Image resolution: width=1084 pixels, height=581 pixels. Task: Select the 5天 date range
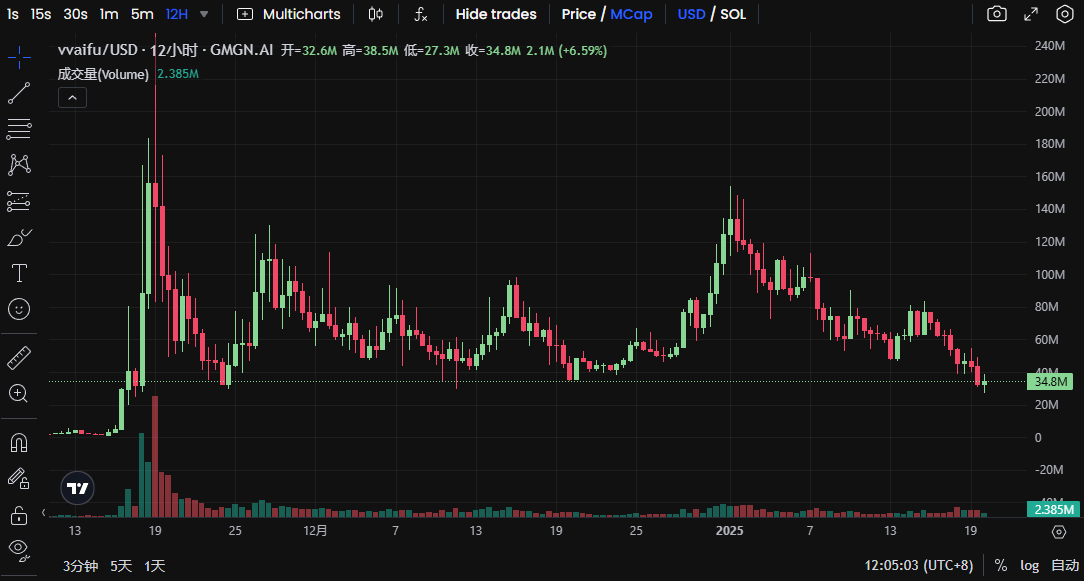click(120, 566)
